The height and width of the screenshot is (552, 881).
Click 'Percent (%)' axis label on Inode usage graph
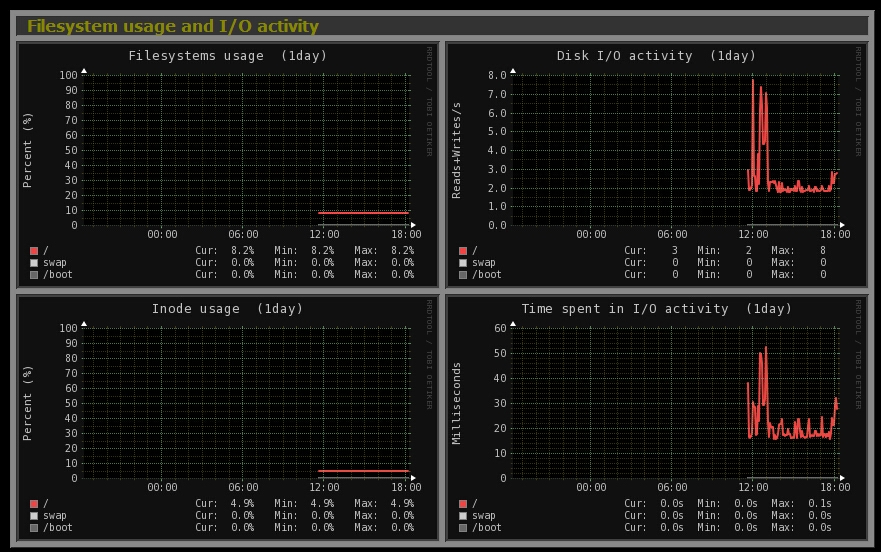tap(27, 403)
